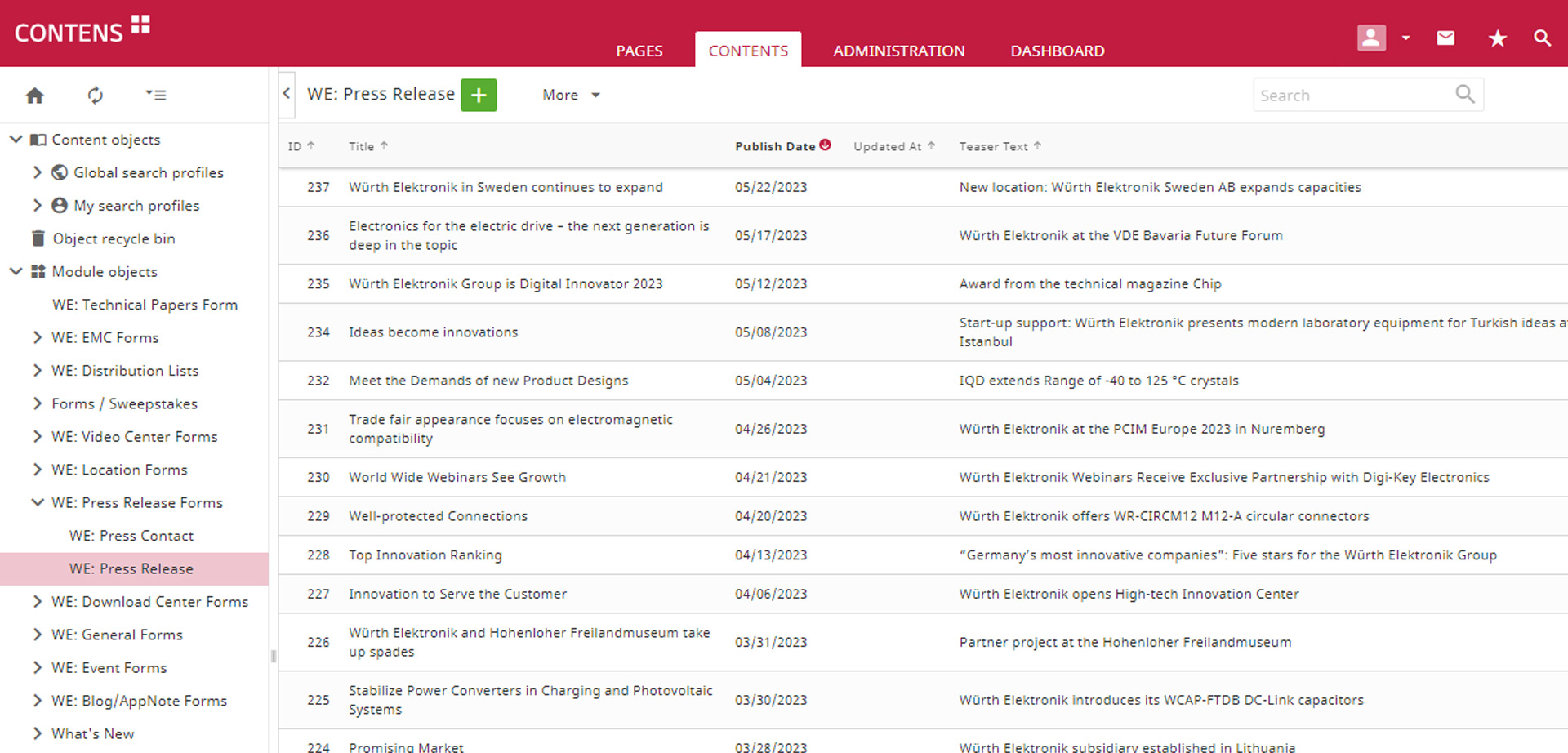Sort table by Publish Date column

click(x=774, y=146)
